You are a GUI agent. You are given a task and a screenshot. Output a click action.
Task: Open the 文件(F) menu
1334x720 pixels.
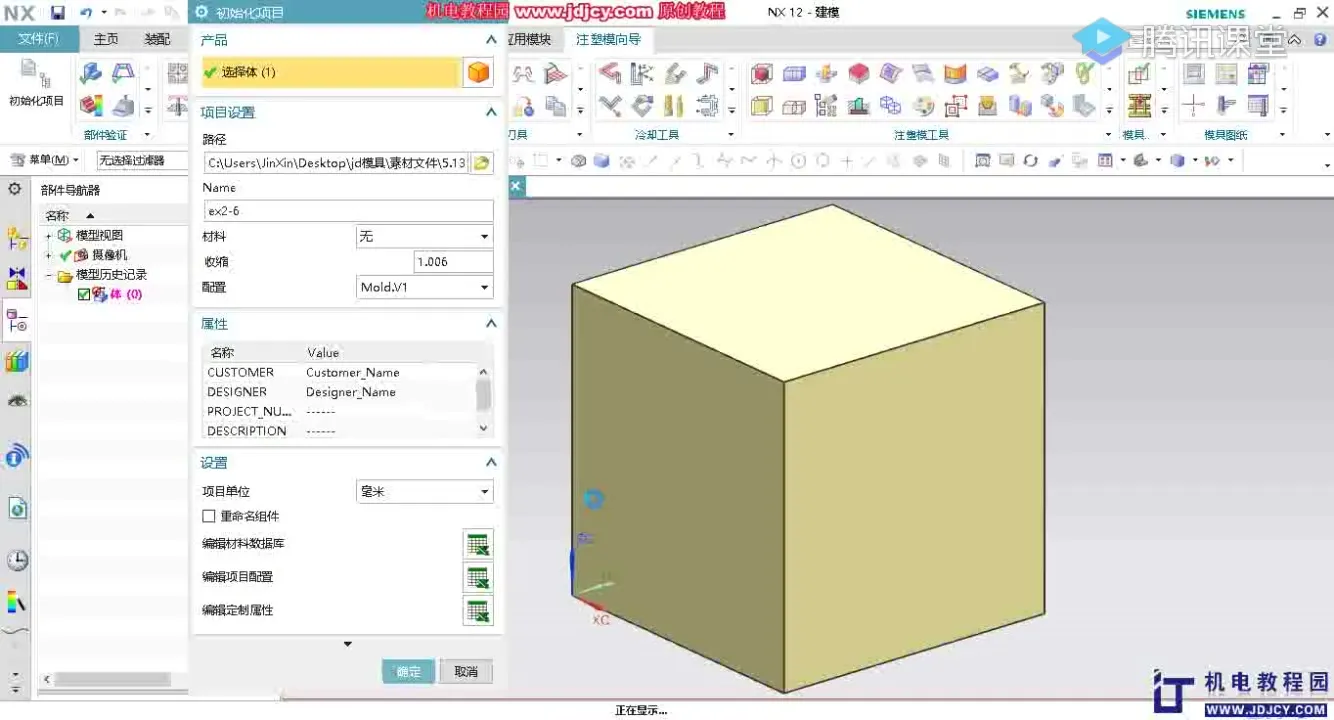pos(38,39)
